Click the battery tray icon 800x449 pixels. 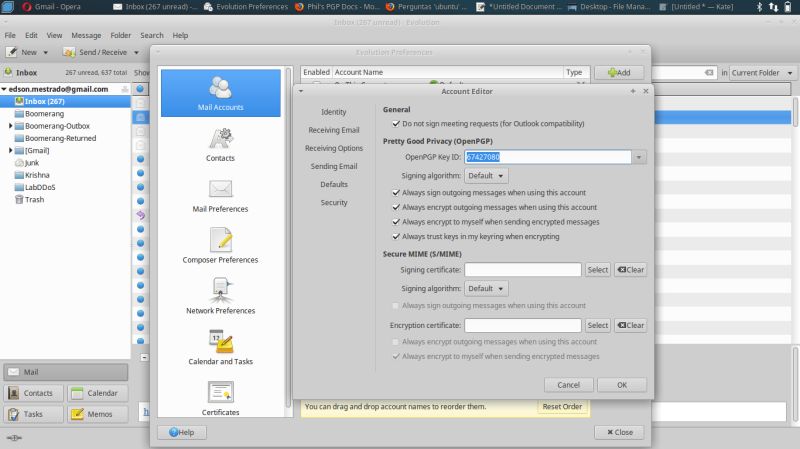pos(787,7)
